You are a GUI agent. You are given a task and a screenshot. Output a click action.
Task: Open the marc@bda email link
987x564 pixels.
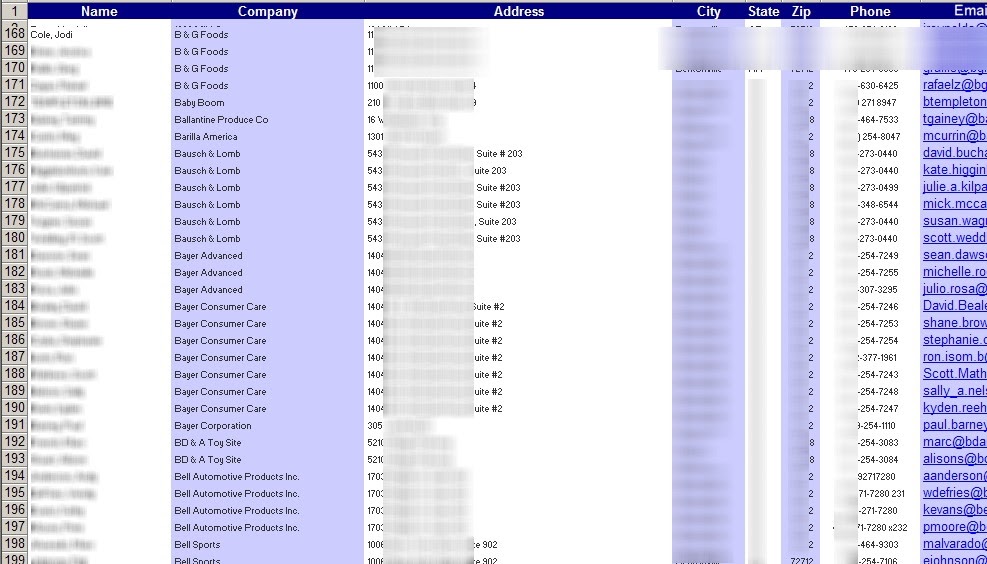954,443
